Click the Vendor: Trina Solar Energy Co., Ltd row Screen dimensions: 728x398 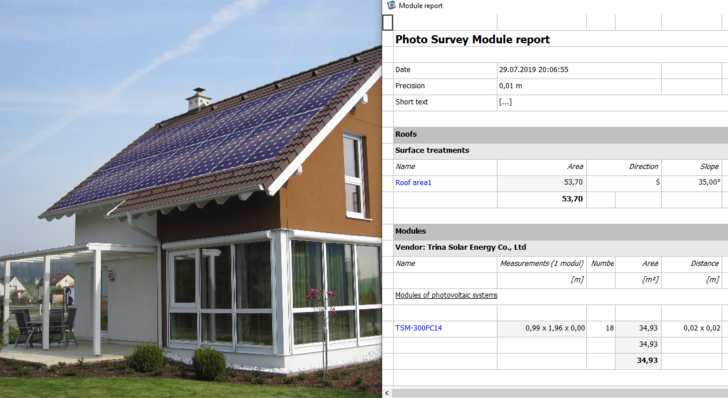pos(560,248)
